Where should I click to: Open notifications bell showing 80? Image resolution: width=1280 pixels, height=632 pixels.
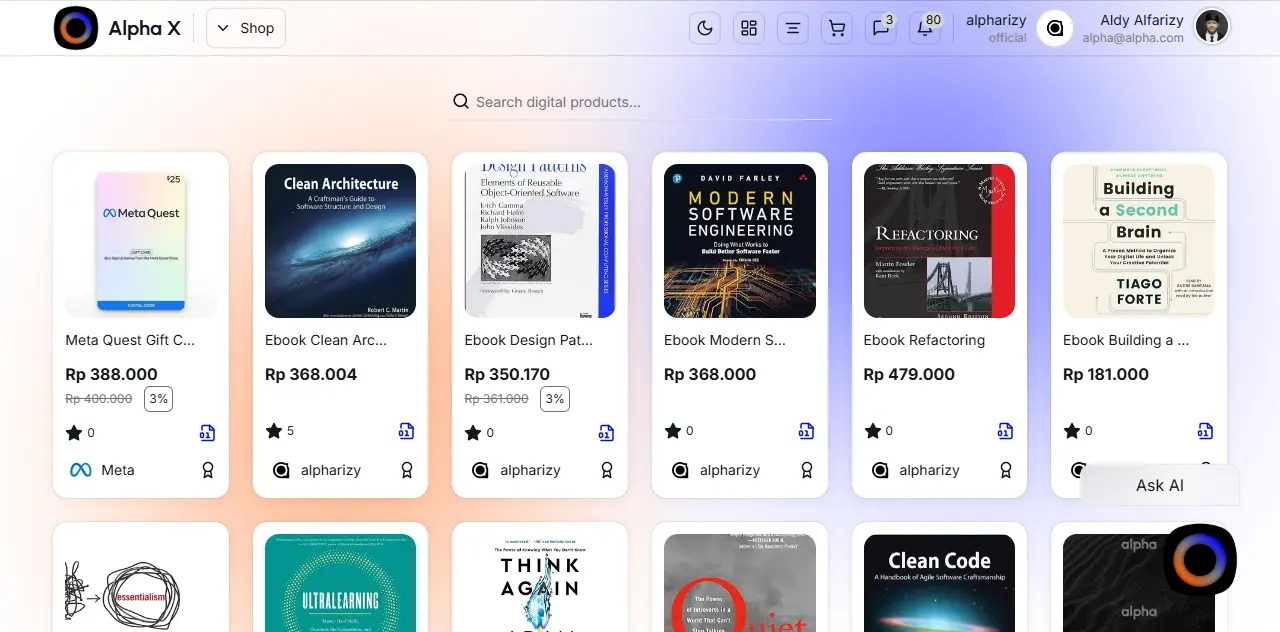click(x=925, y=28)
